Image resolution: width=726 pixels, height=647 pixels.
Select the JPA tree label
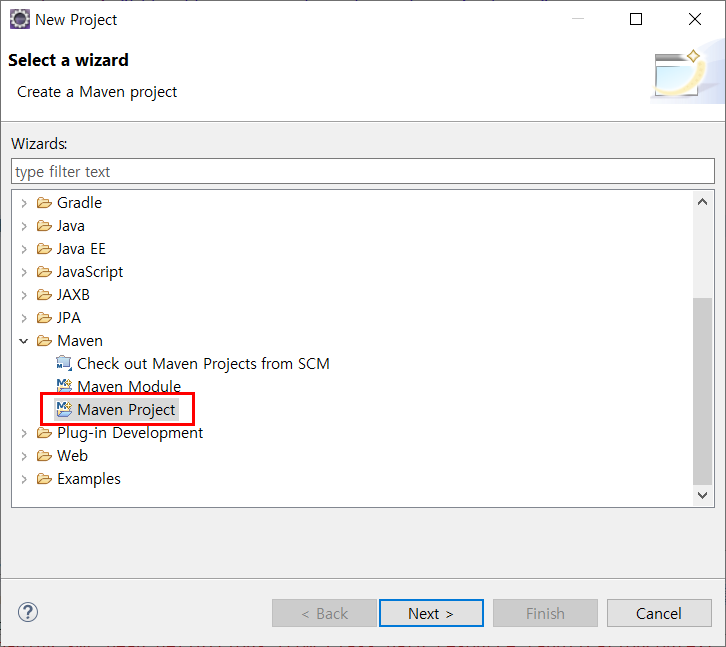(69, 318)
